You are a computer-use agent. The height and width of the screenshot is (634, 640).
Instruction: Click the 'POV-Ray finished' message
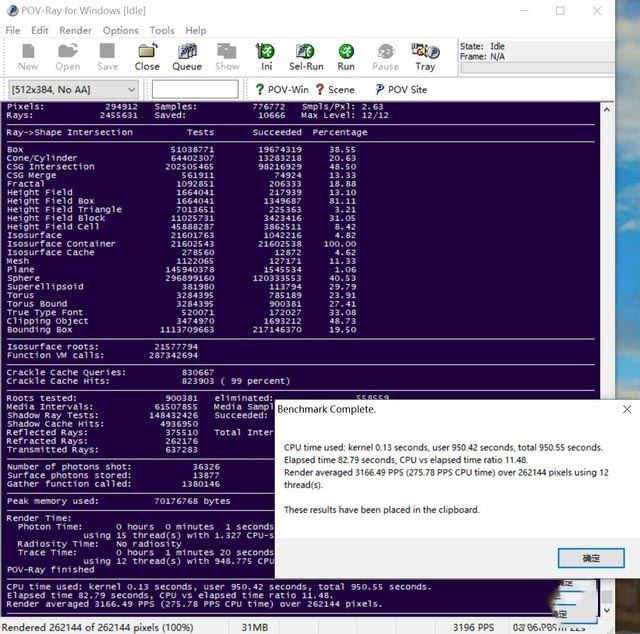pyautogui.click(x=51, y=569)
